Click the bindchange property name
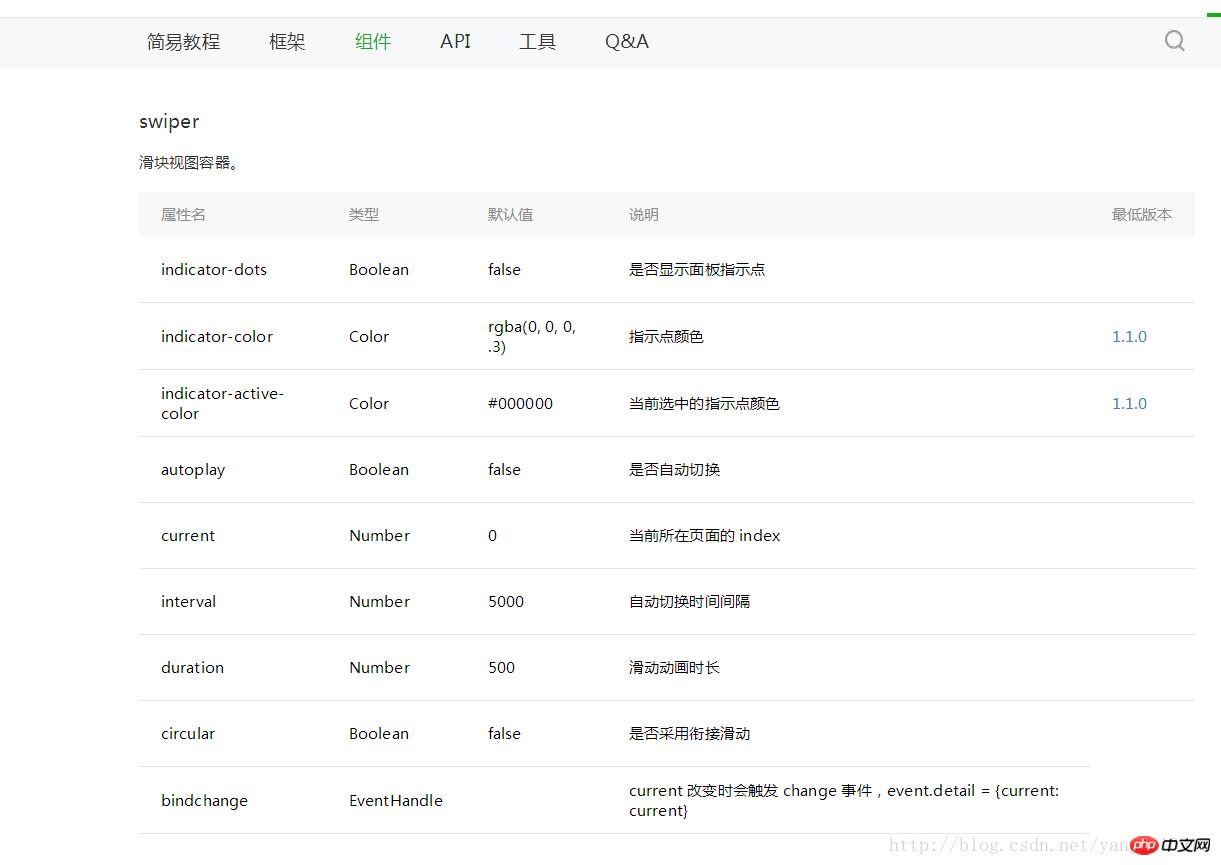The image size is (1221, 865). coord(204,801)
